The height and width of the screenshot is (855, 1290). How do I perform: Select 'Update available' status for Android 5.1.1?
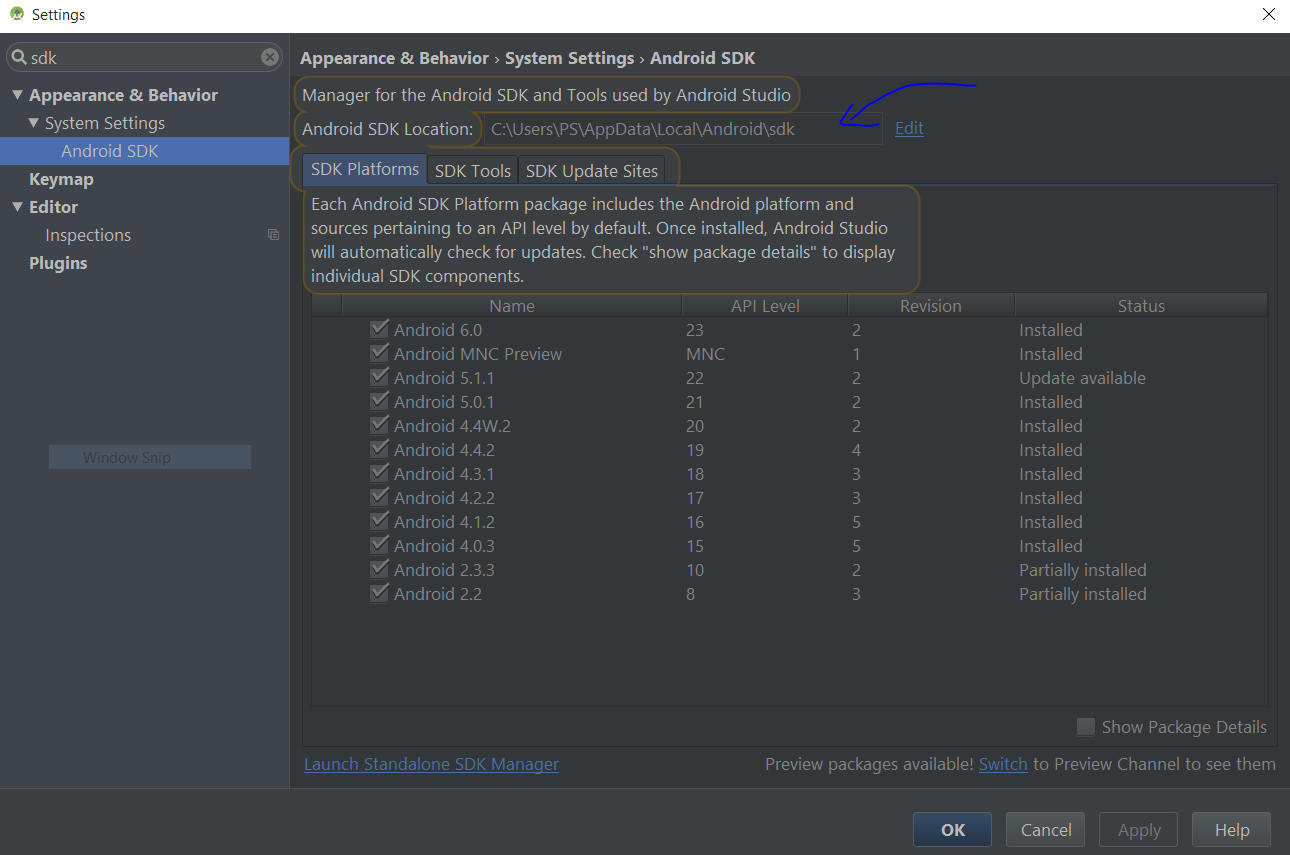1082,378
